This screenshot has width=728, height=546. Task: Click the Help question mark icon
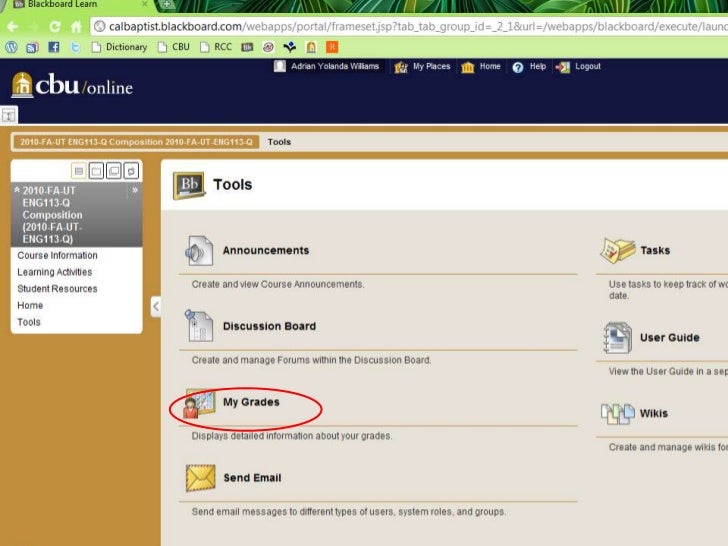518,67
